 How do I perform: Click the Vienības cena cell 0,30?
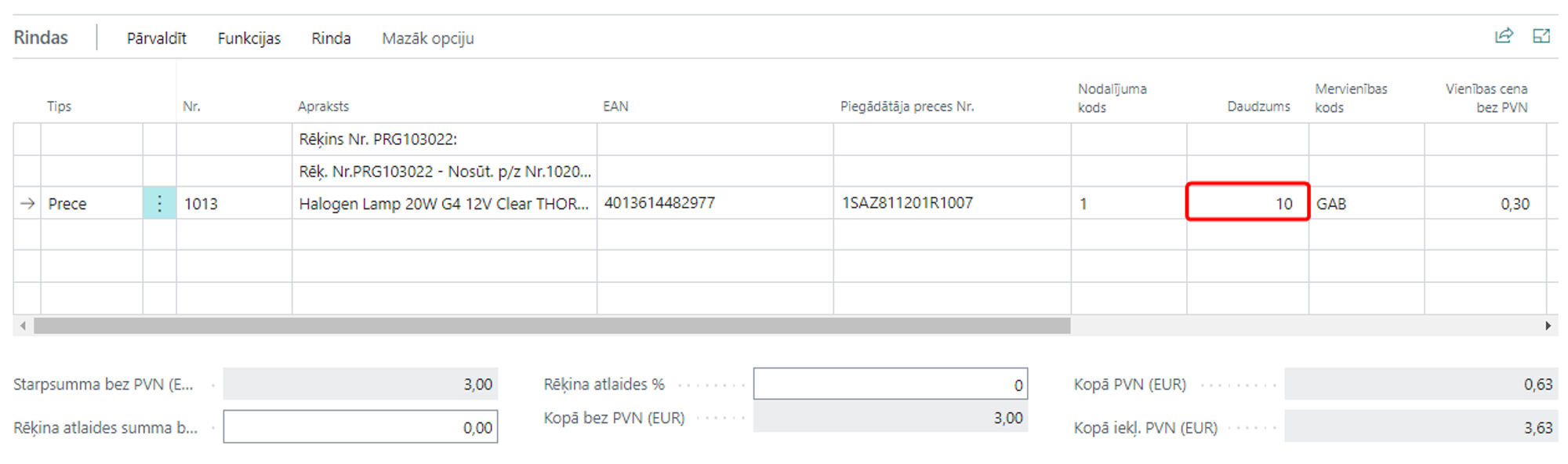(1484, 204)
